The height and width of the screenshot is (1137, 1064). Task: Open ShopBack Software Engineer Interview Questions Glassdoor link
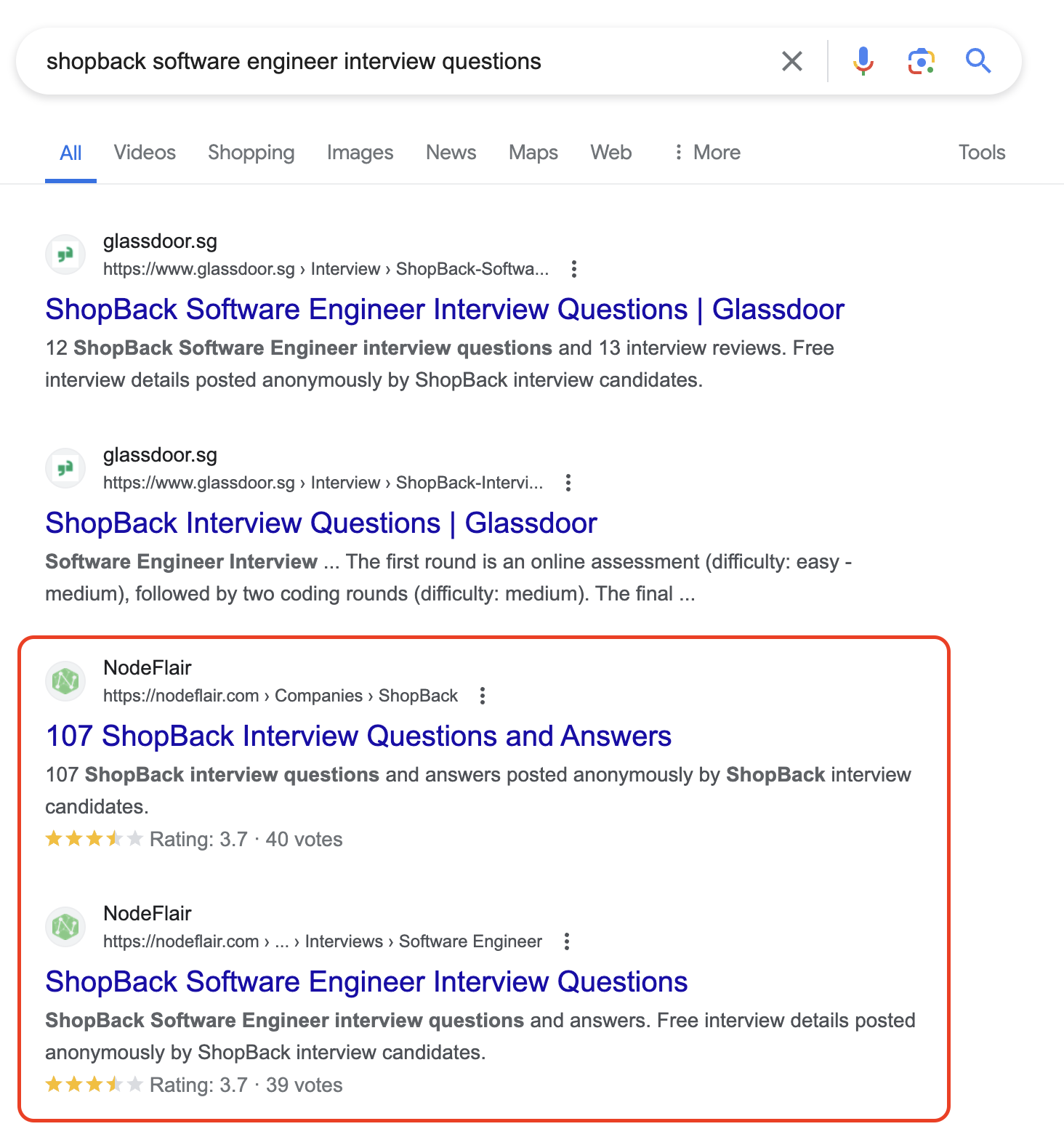tap(444, 310)
